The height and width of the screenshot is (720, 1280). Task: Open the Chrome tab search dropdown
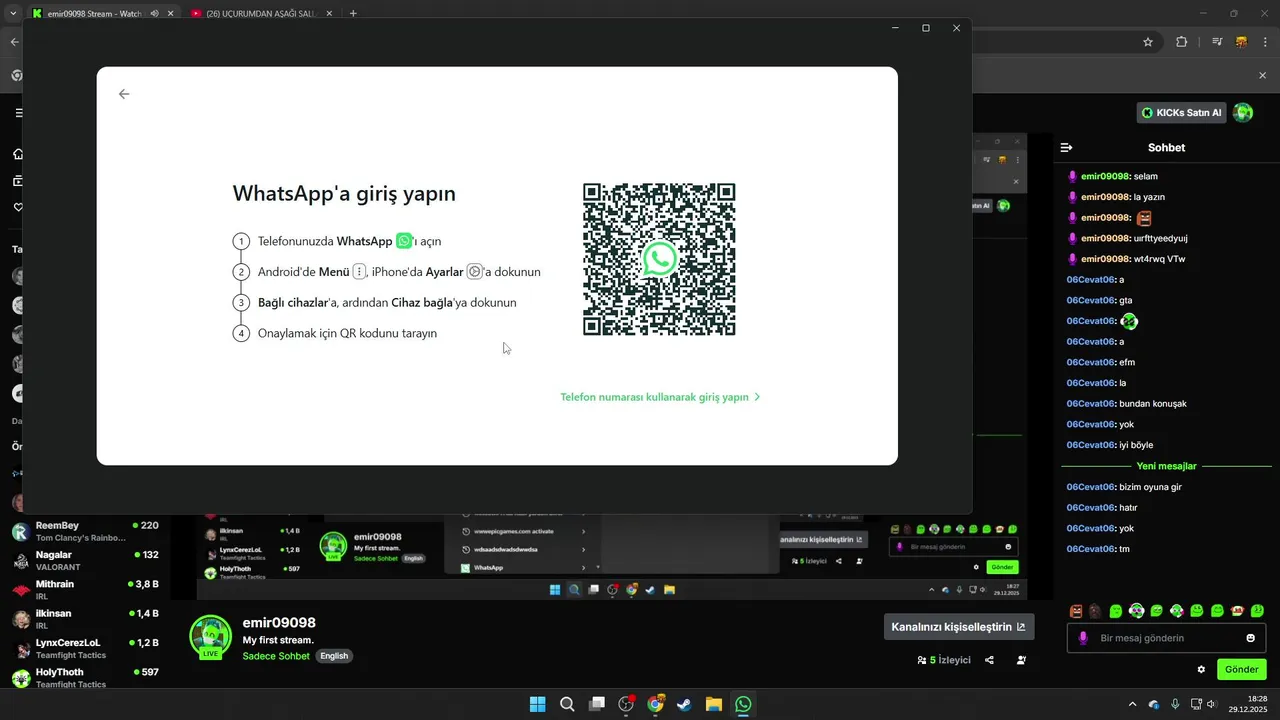tap(12, 14)
